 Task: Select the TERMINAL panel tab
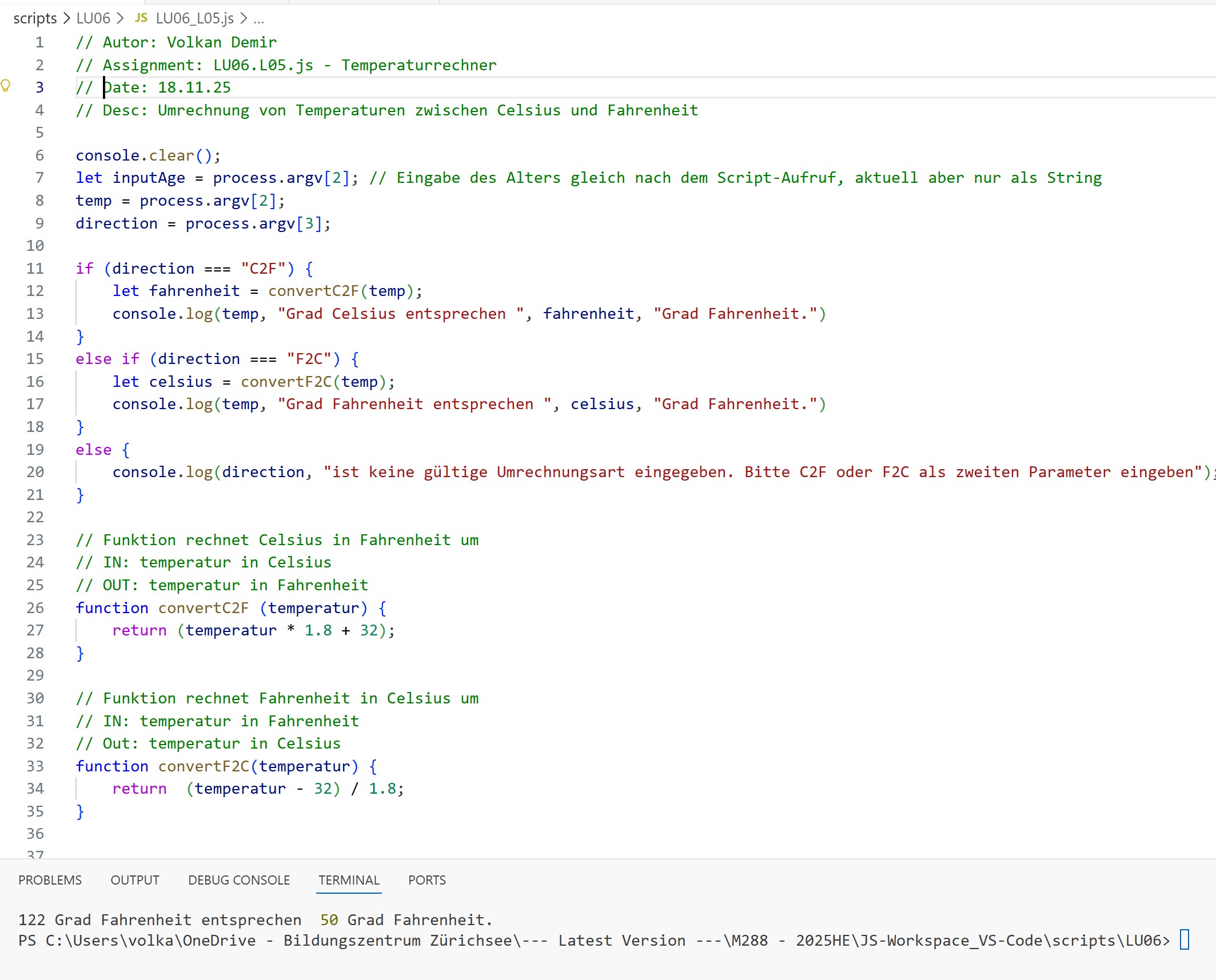coord(349,880)
